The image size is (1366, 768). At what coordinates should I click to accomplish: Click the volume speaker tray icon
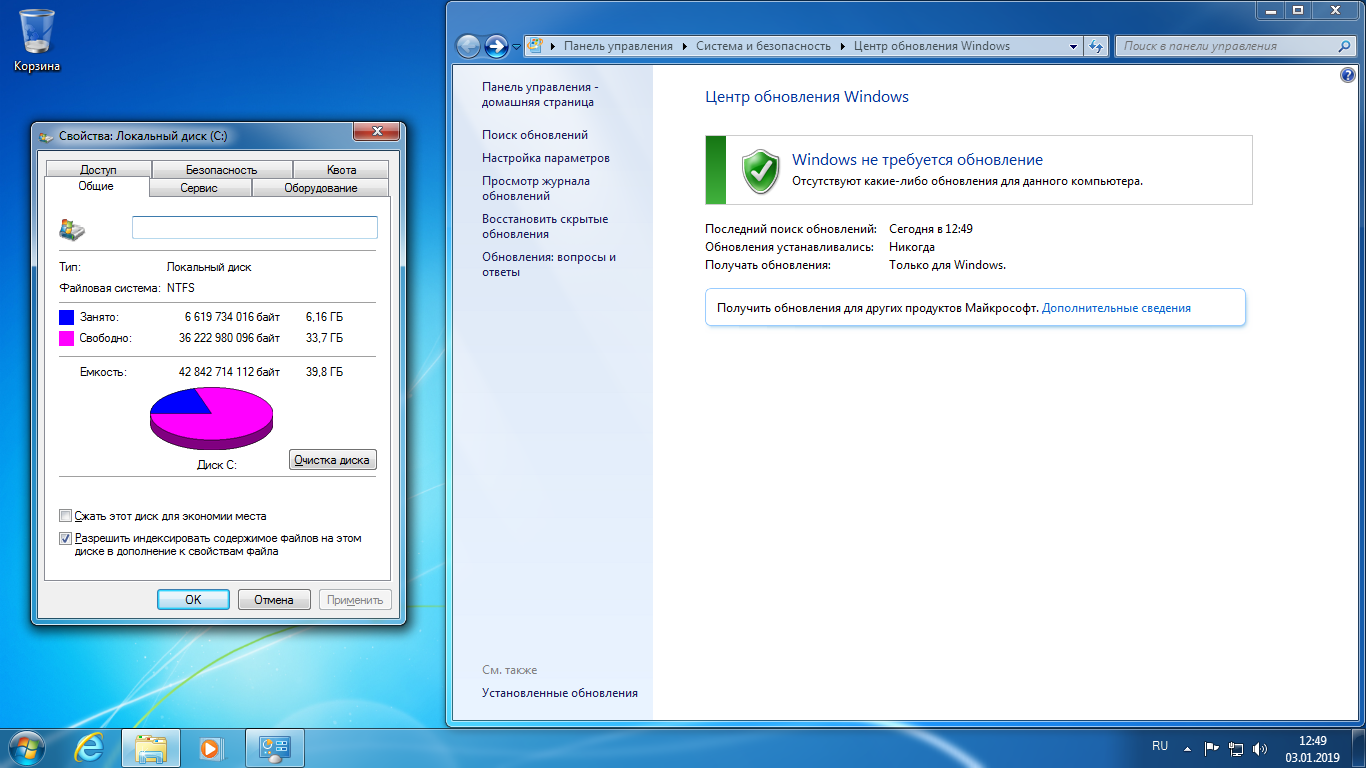[x=1260, y=747]
